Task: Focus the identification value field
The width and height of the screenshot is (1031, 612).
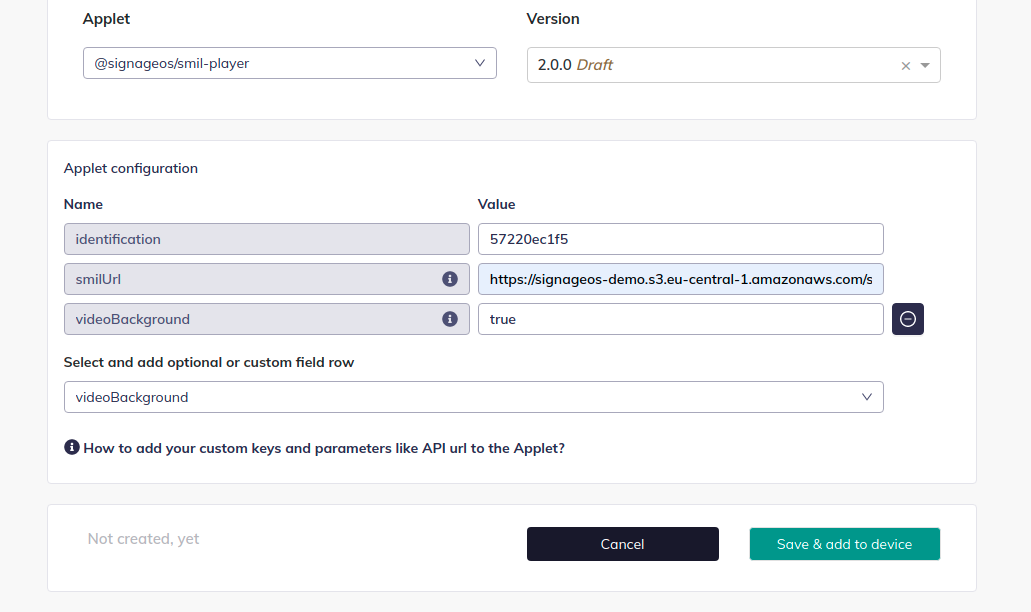Action: click(x=680, y=239)
